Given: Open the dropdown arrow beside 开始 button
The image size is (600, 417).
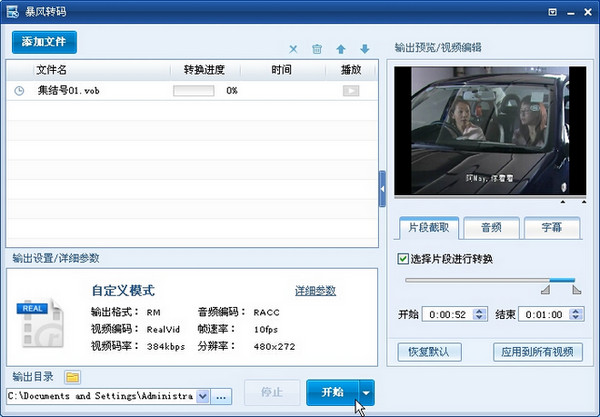Looking at the screenshot, I should [367, 393].
